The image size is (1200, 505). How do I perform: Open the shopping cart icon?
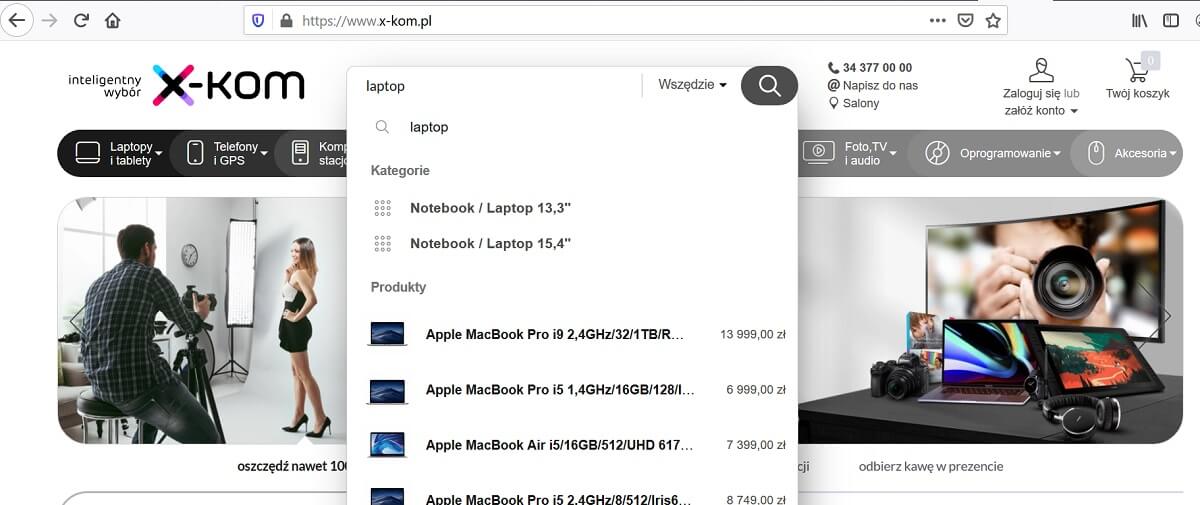point(1137,68)
